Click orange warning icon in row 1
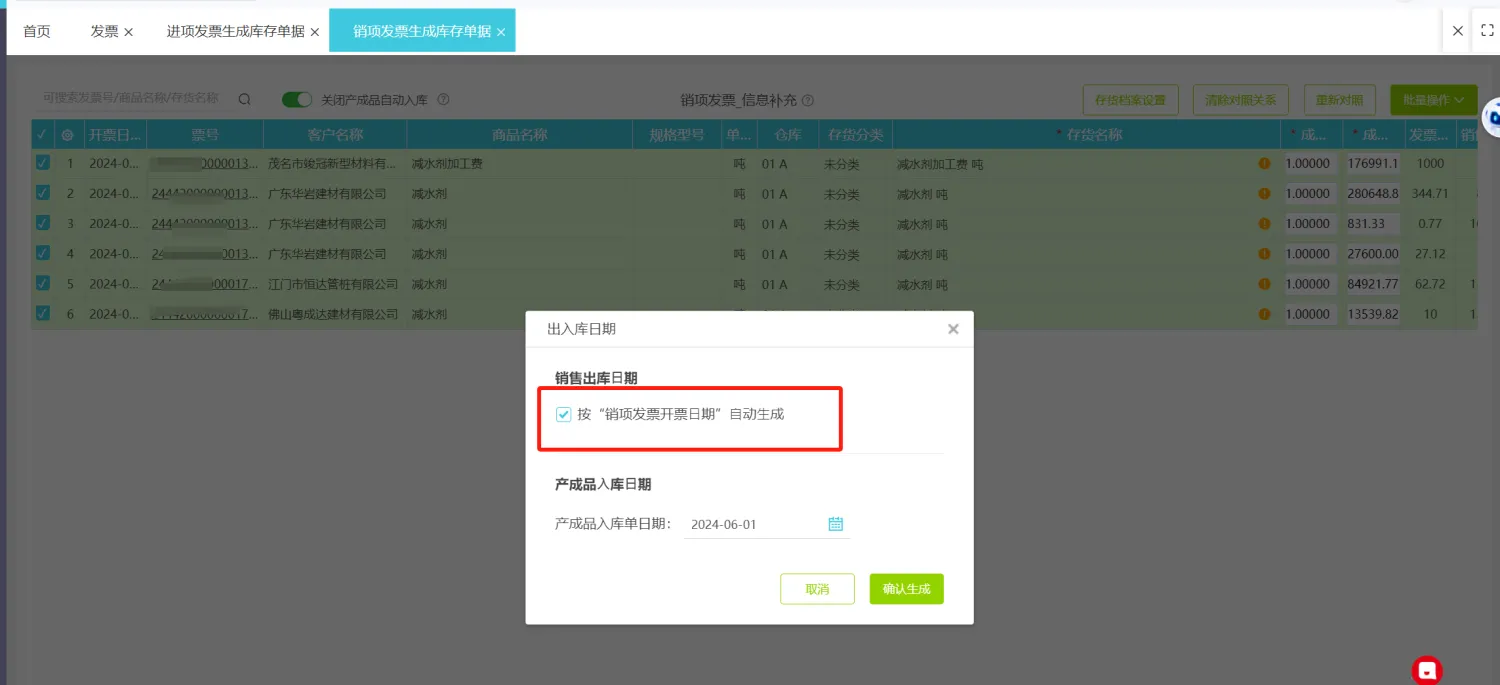 pyautogui.click(x=1264, y=163)
